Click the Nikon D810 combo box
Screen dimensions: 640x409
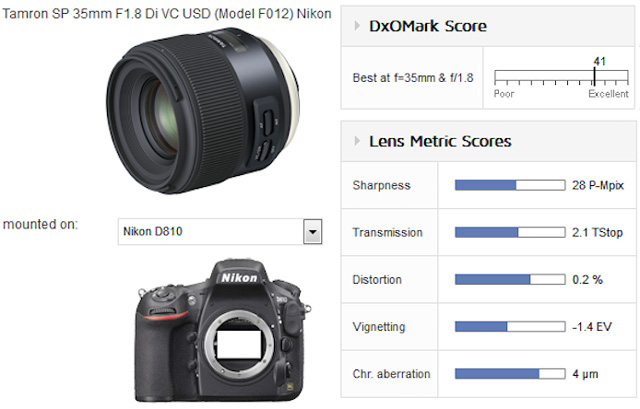(220, 231)
